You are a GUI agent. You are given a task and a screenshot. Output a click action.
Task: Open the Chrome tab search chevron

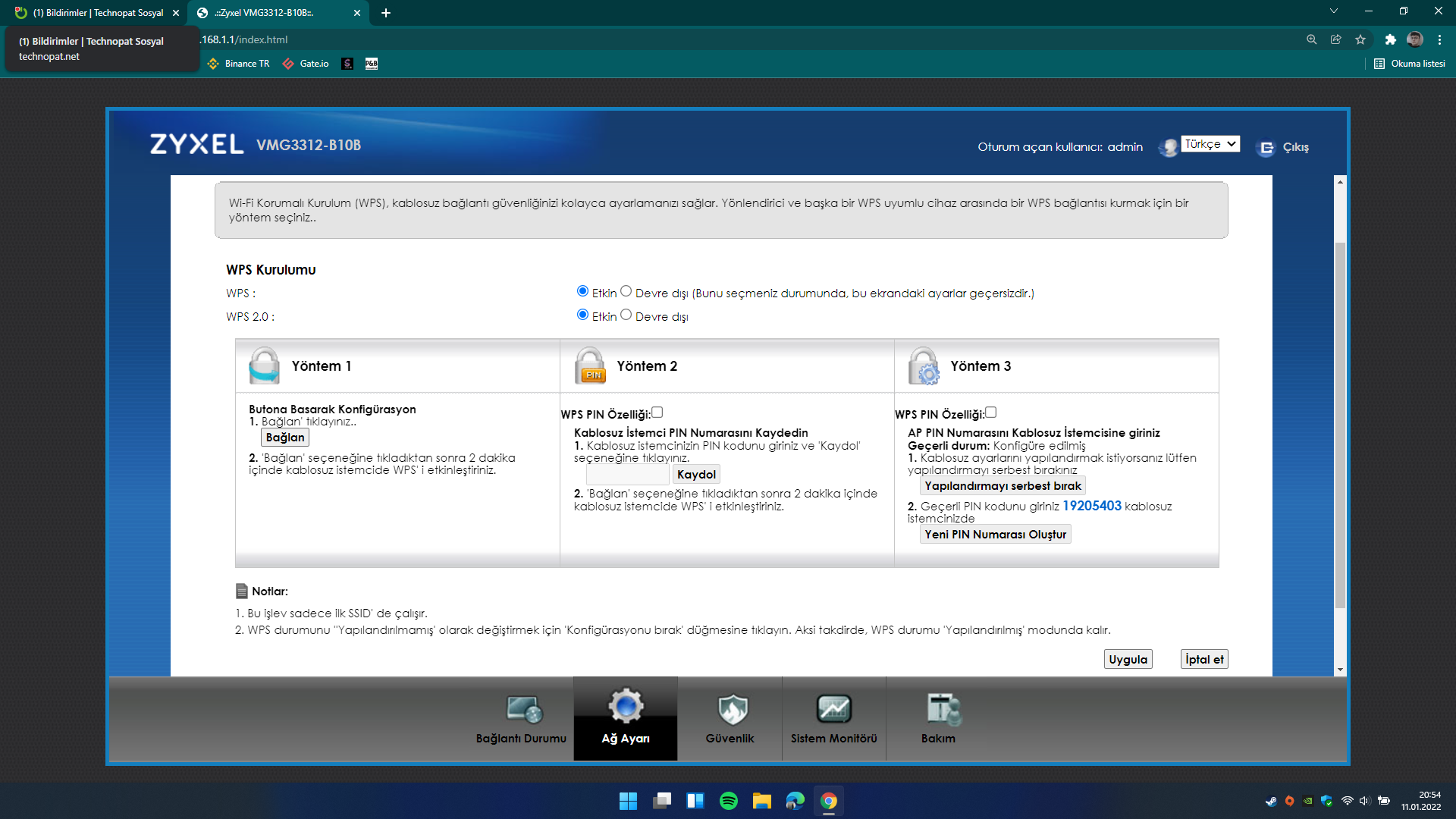1334,11
